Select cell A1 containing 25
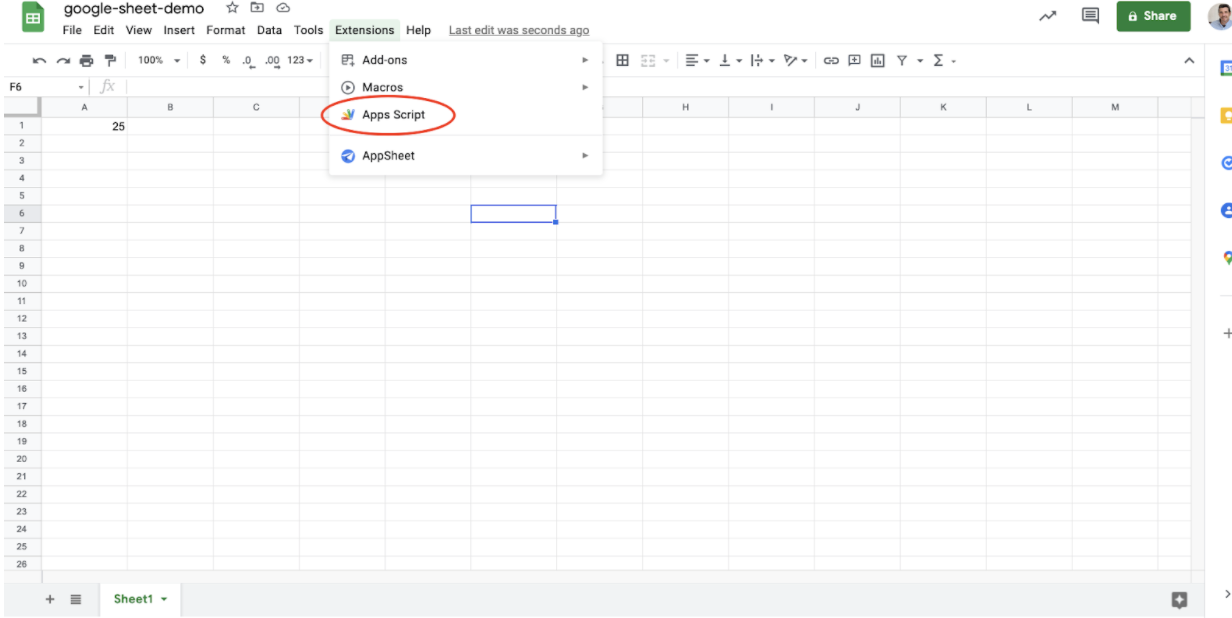This screenshot has height=618, width=1232. (84, 126)
